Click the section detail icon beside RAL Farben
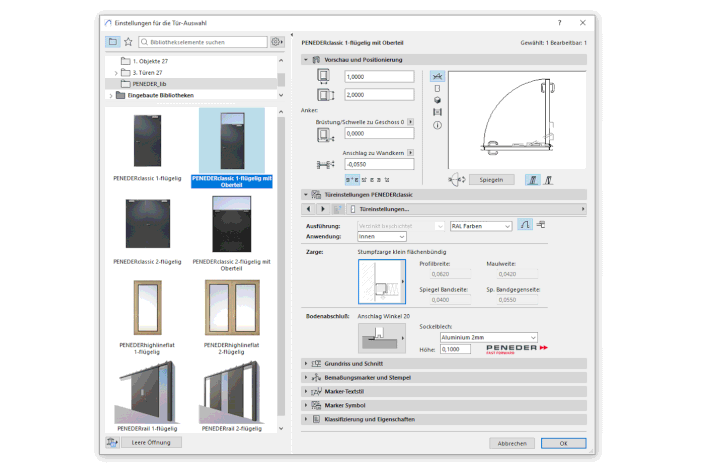 point(541,224)
